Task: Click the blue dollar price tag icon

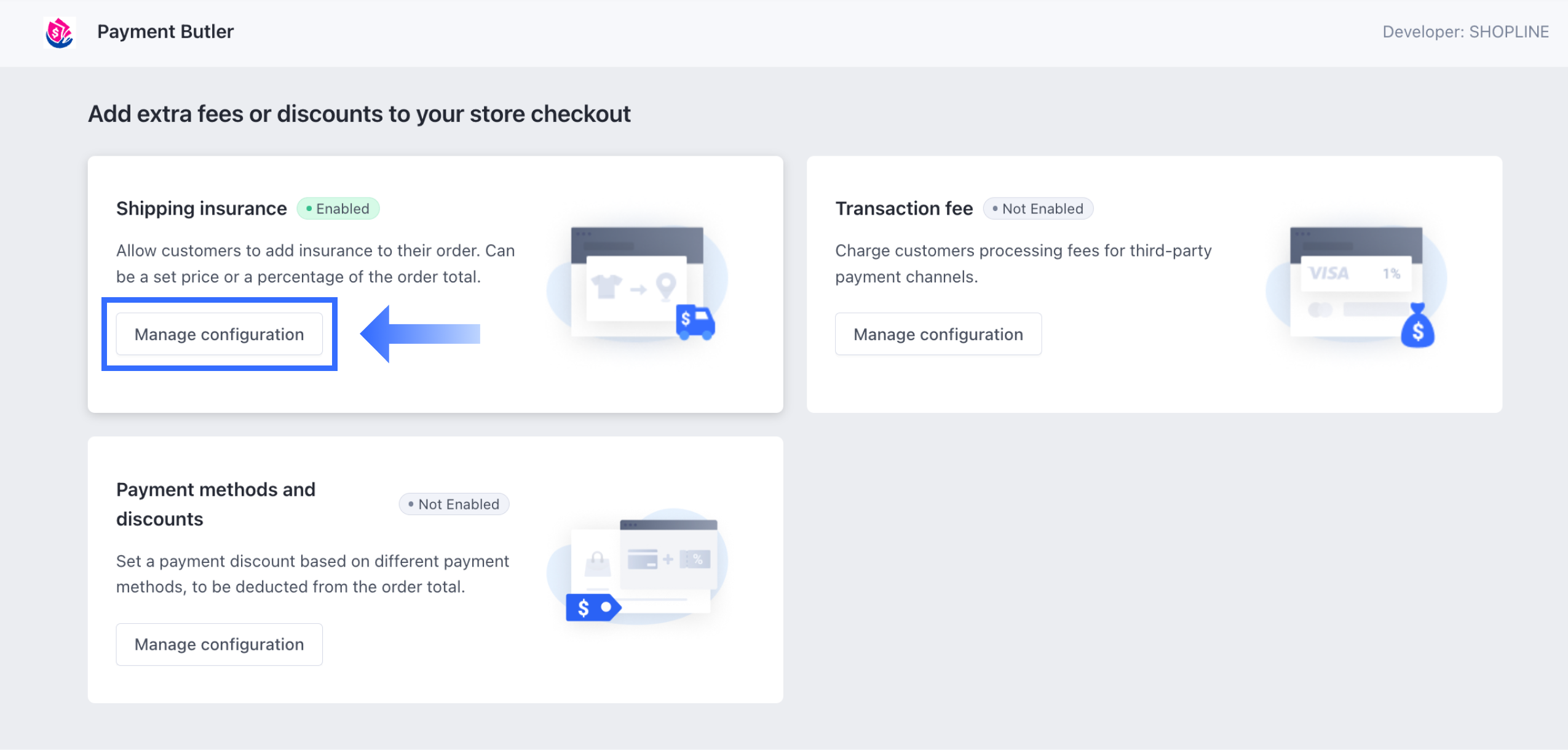Action: (592, 608)
